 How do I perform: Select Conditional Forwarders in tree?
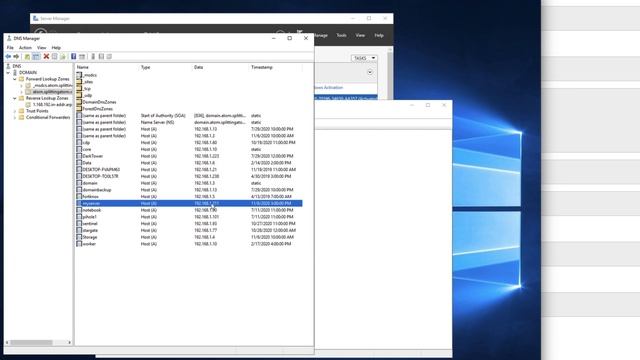point(48,118)
